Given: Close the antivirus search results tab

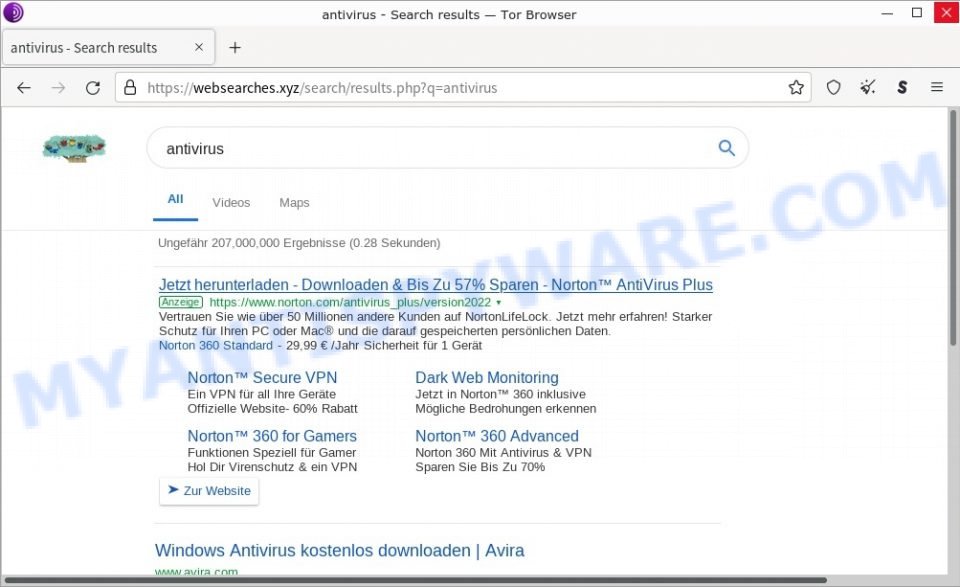Looking at the screenshot, I should point(199,47).
